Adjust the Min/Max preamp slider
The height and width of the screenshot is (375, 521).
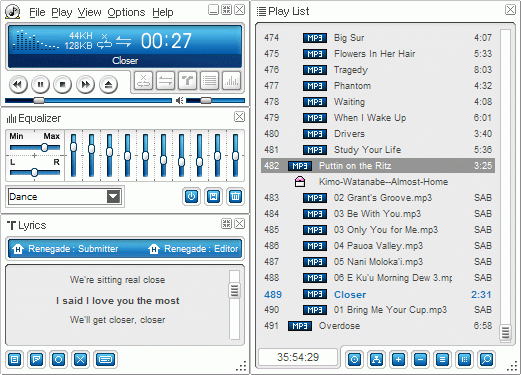tap(35, 147)
